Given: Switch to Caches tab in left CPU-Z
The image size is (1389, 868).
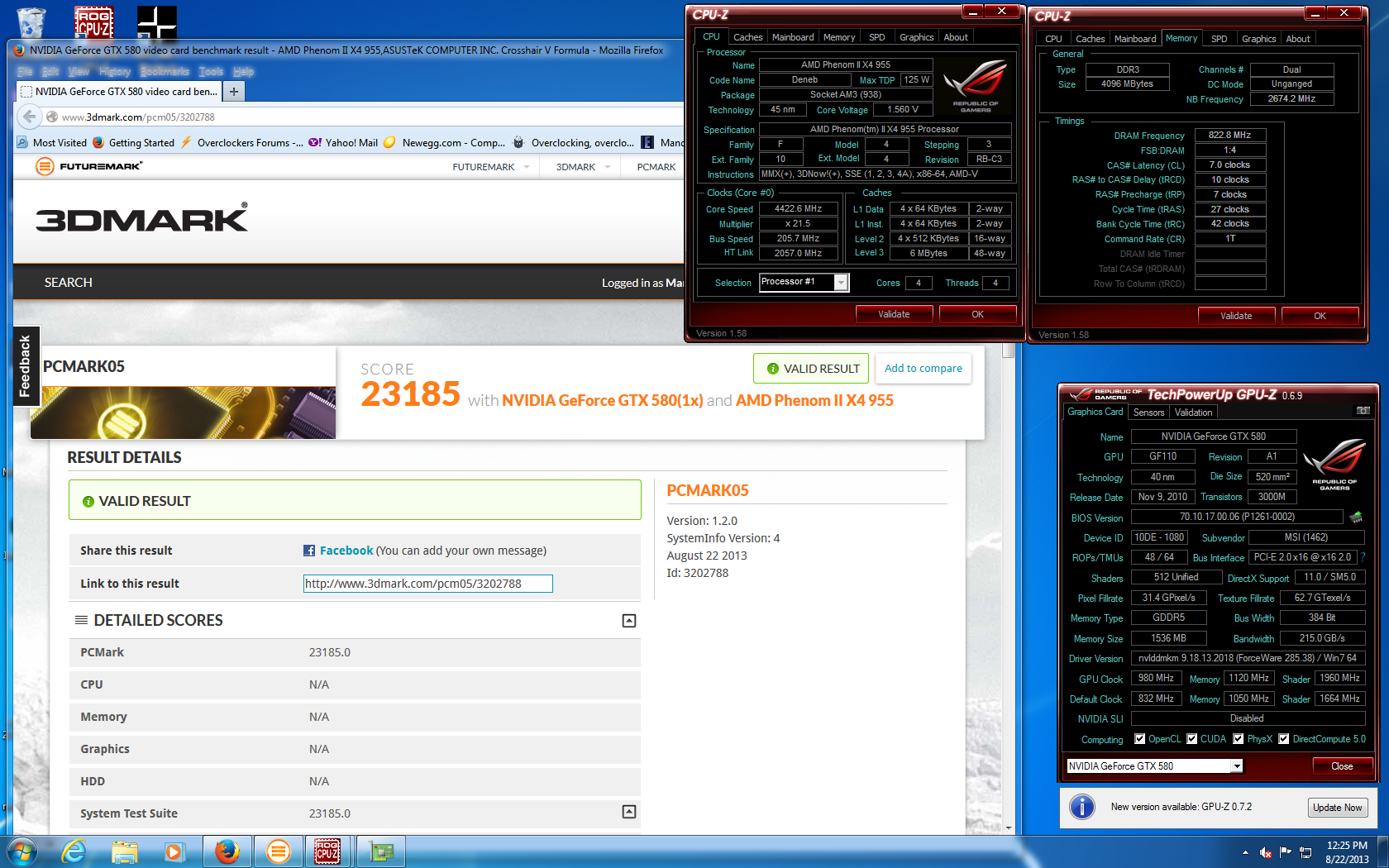Looking at the screenshot, I should click(748, 37).
